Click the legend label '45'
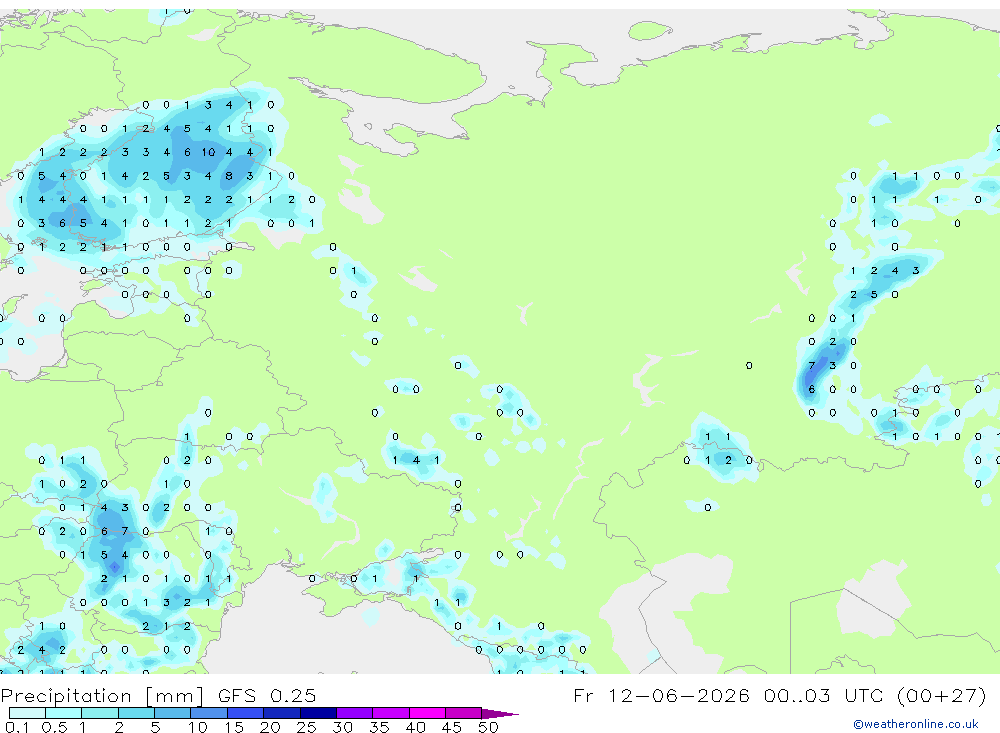Image resolution: width=1000 pixels, height=733 pixels. (452, 727)
